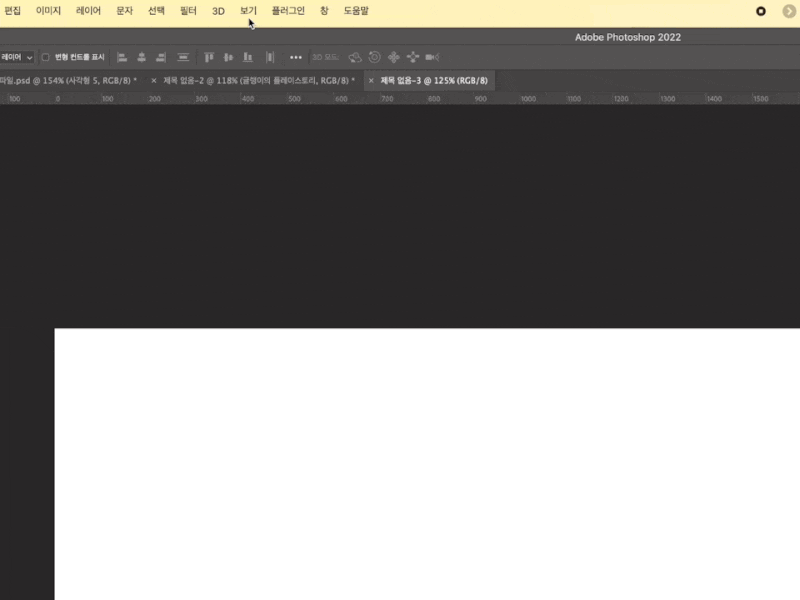Switch to 제목 없음-2 @ 118% tab

pos(259,81)
